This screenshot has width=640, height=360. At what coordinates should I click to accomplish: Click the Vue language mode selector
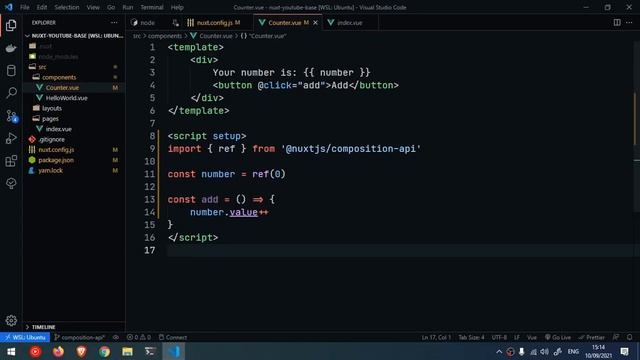click(x=532, y=337)
